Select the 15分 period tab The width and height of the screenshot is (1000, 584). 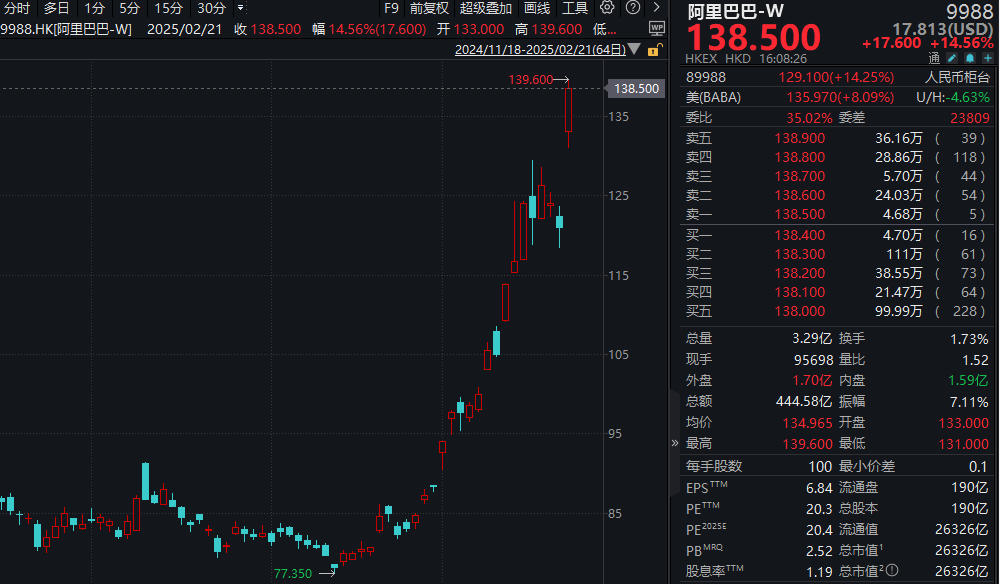point(168,8)
